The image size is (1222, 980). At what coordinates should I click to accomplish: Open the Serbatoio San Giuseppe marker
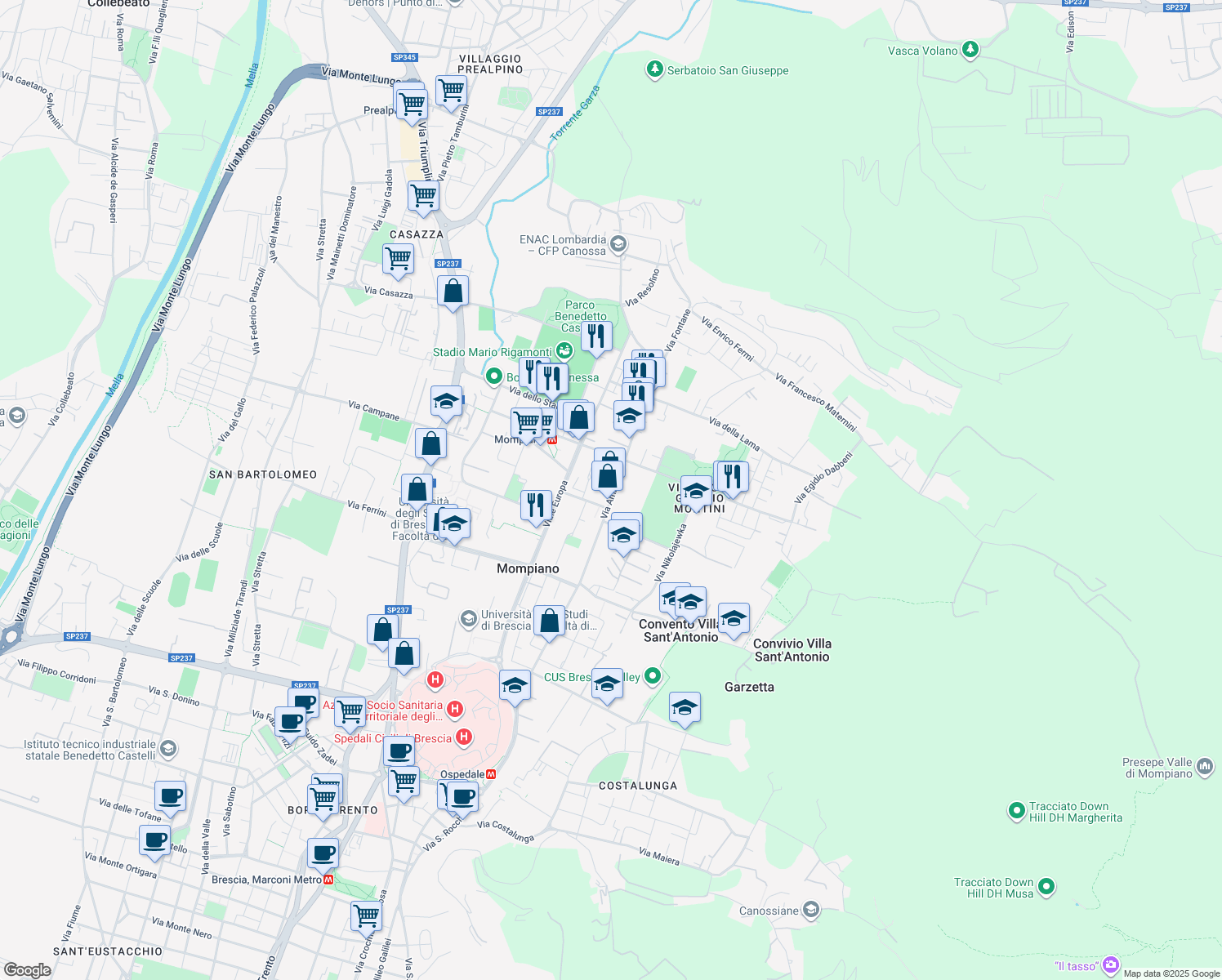click(x=653, y=70)
